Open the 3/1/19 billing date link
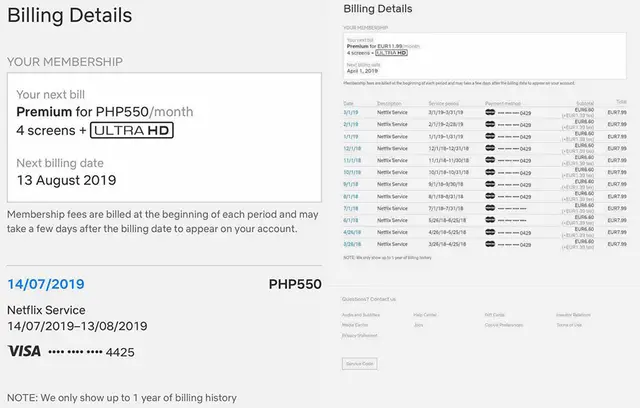The height and width of the screenshot is (408, 640). (x=350, y=112)
